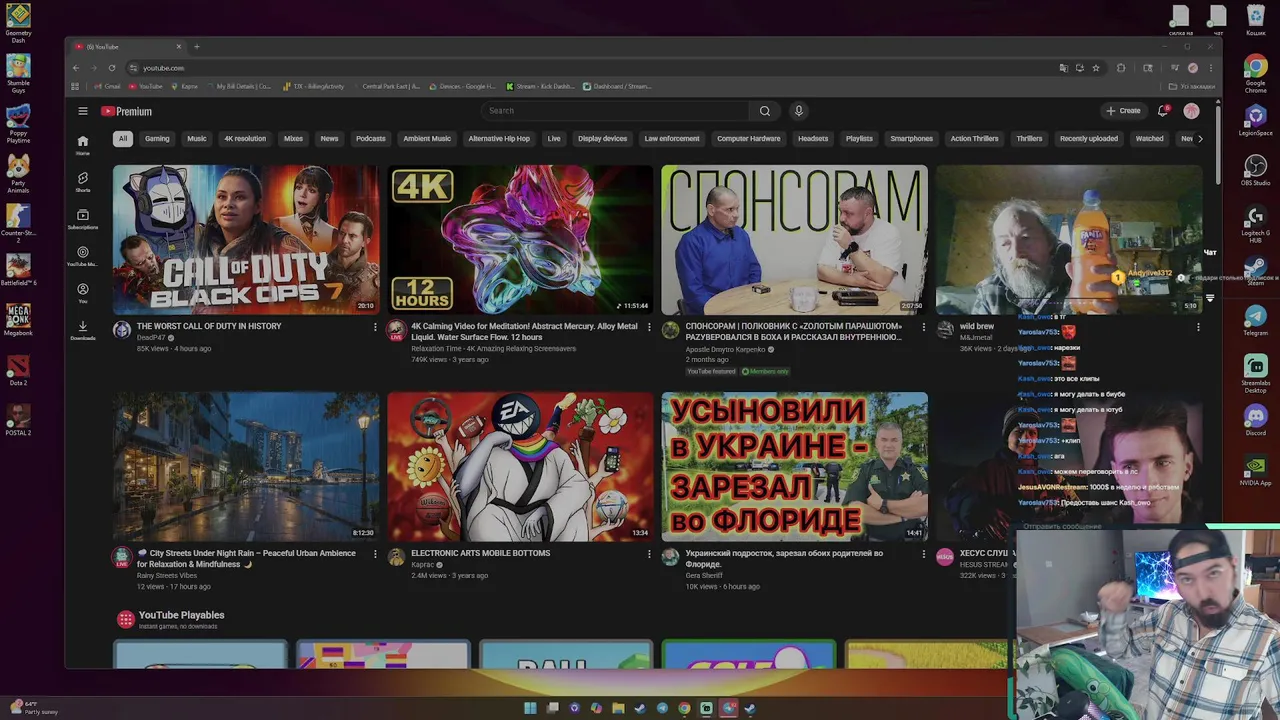Open Chrome three-dot menu
The height and width of the screenshot is (720, 1280).
(1211, 68)
